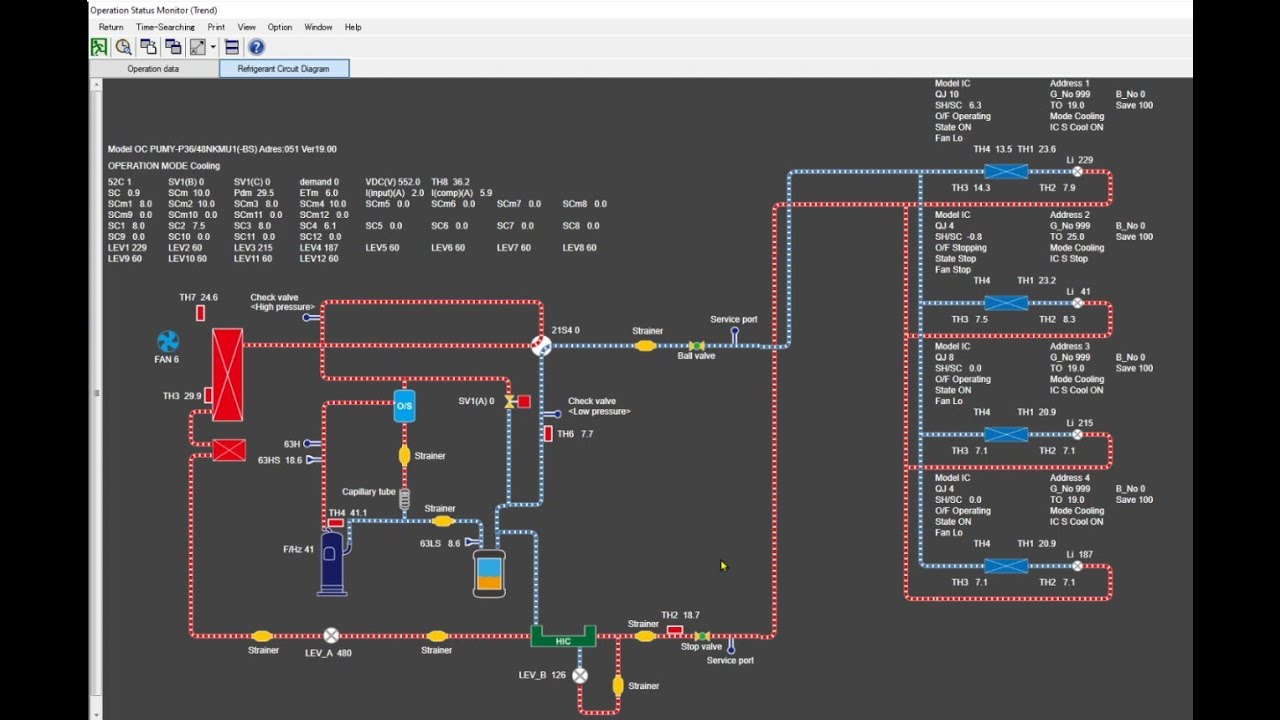
Task: Click the Address 2 O/F Stopping text
Action: 961,248
